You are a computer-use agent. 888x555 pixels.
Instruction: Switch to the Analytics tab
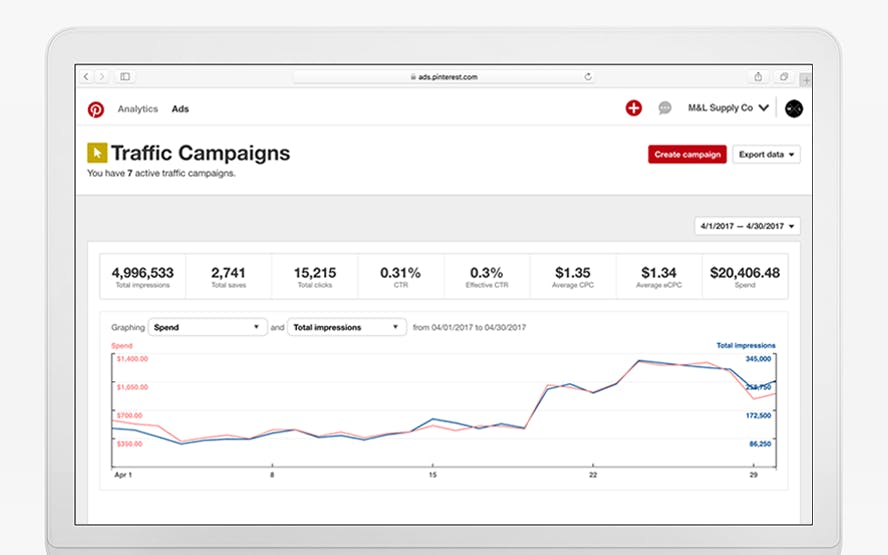coord(138,109)
